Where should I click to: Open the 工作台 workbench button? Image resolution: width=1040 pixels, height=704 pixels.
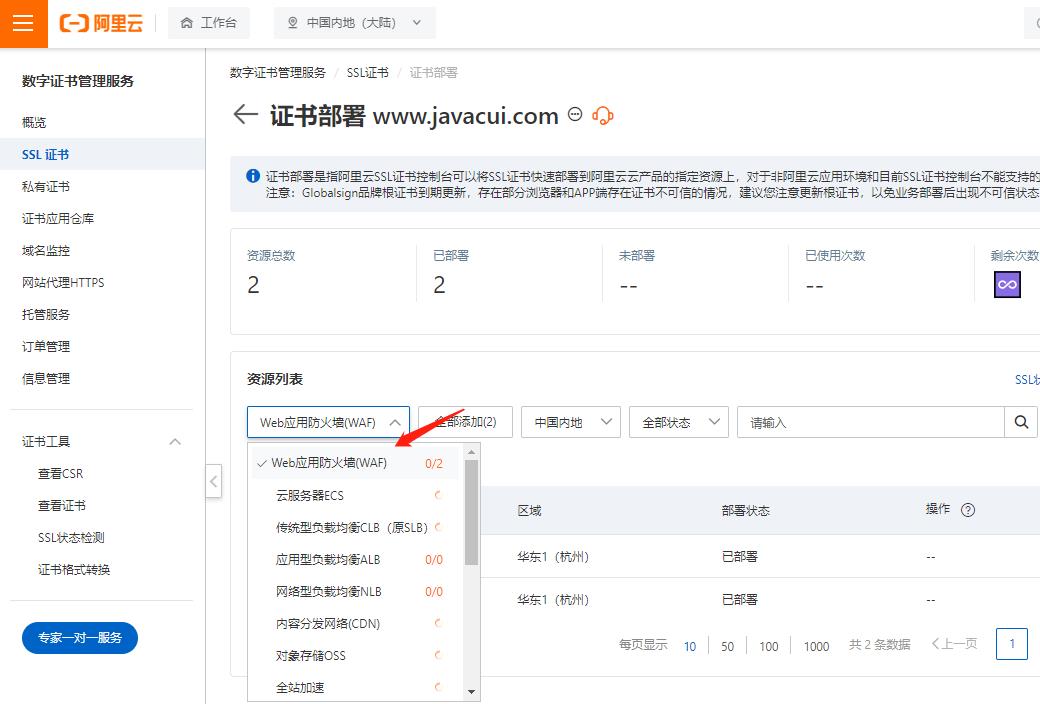[209, 23]
